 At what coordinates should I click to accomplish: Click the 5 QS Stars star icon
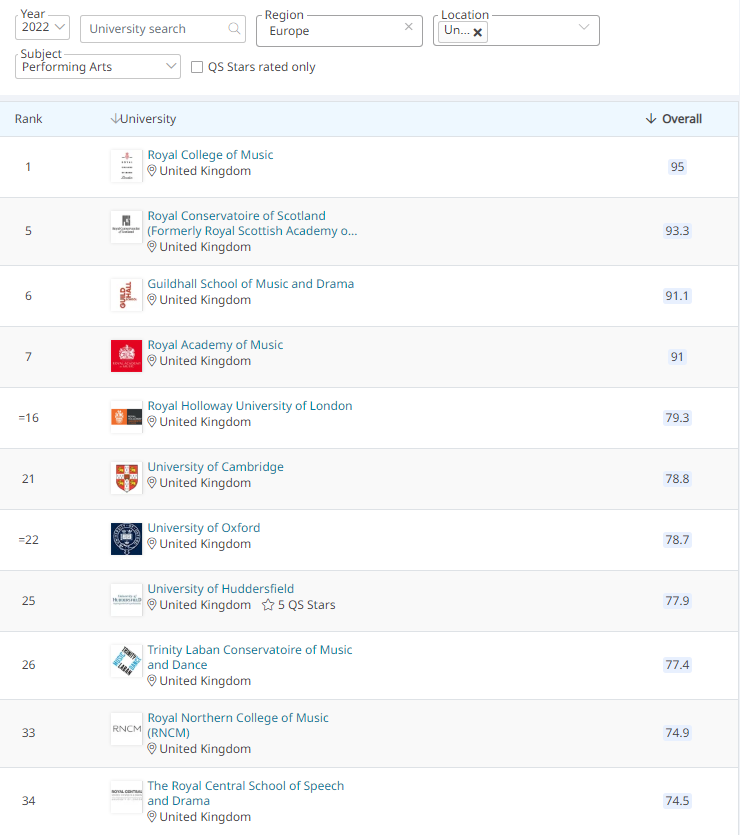(268, 605)
